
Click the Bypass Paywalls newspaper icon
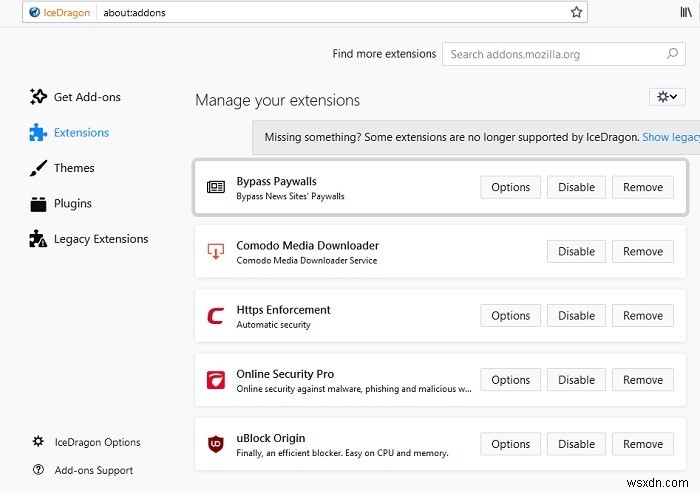click(216, 187)
